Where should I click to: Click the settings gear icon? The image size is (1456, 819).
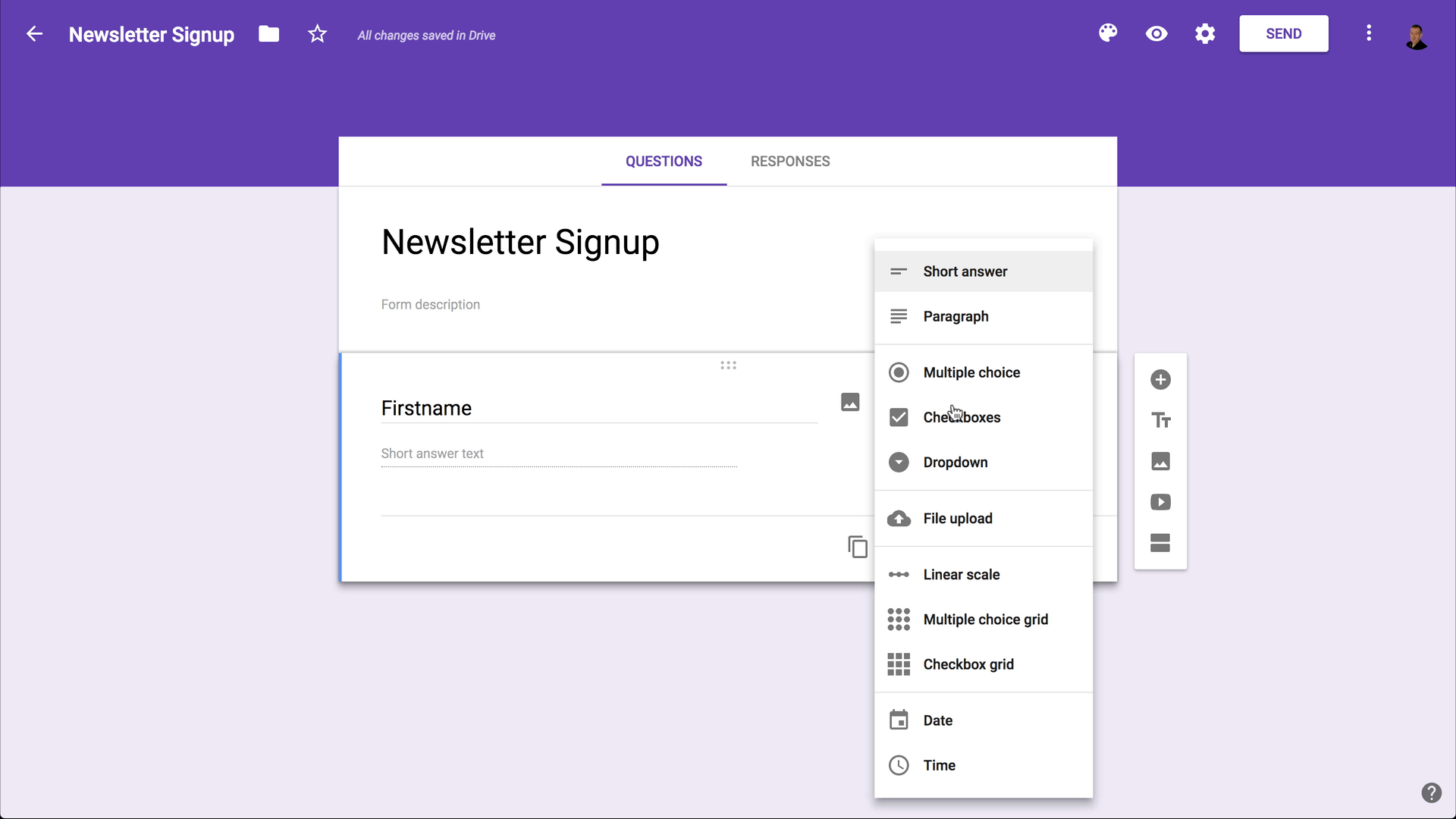[x=1206, y=34]
